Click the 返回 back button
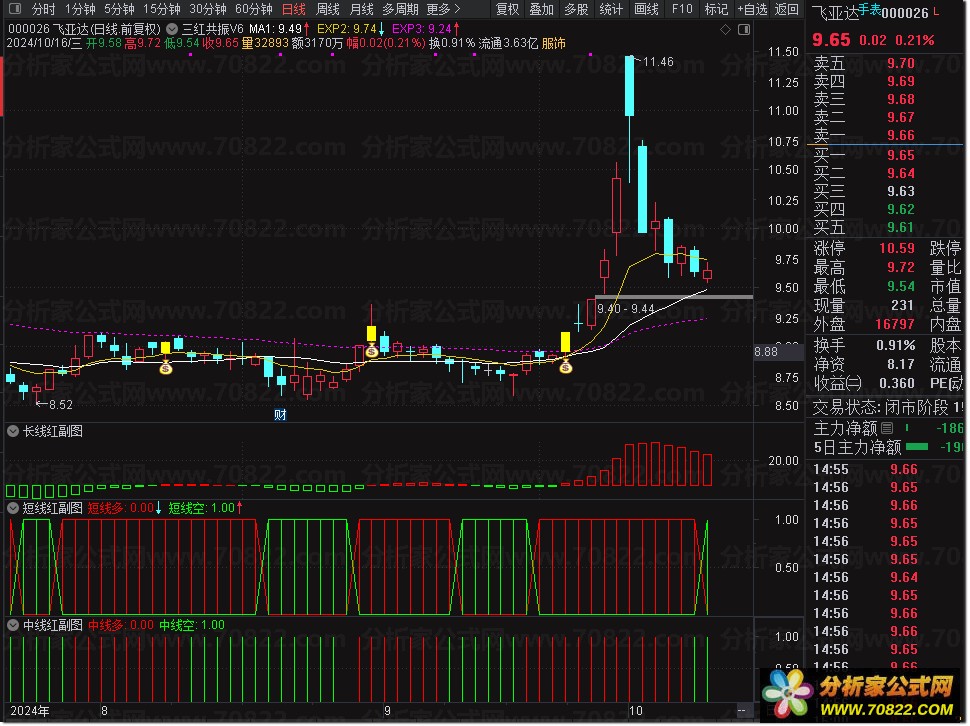Image resolution: width=970 pixels, height=726 pixels. tap(786, 9)
